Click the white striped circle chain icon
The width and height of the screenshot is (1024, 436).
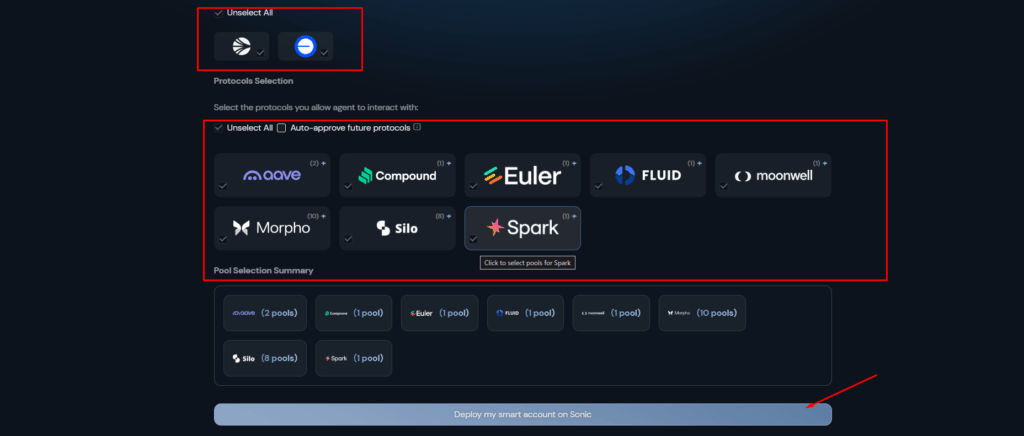click(241, 46)
